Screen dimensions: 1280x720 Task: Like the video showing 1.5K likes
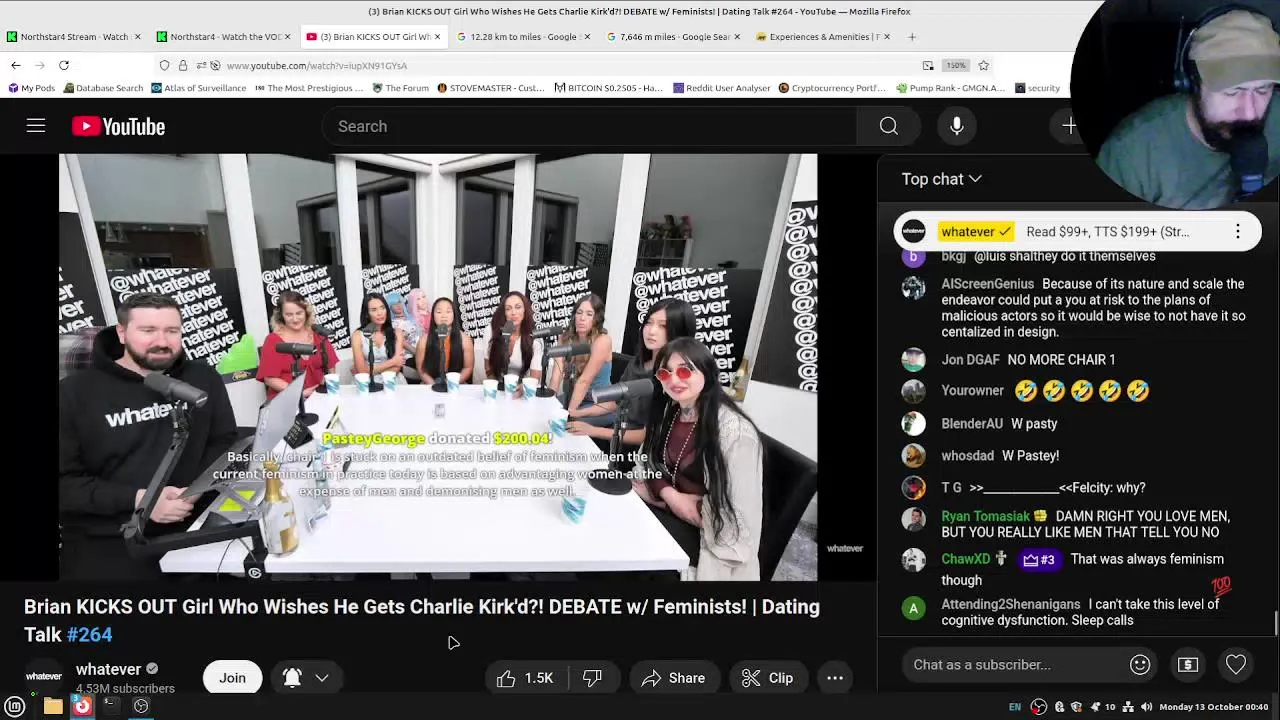[x=526, y=678]
